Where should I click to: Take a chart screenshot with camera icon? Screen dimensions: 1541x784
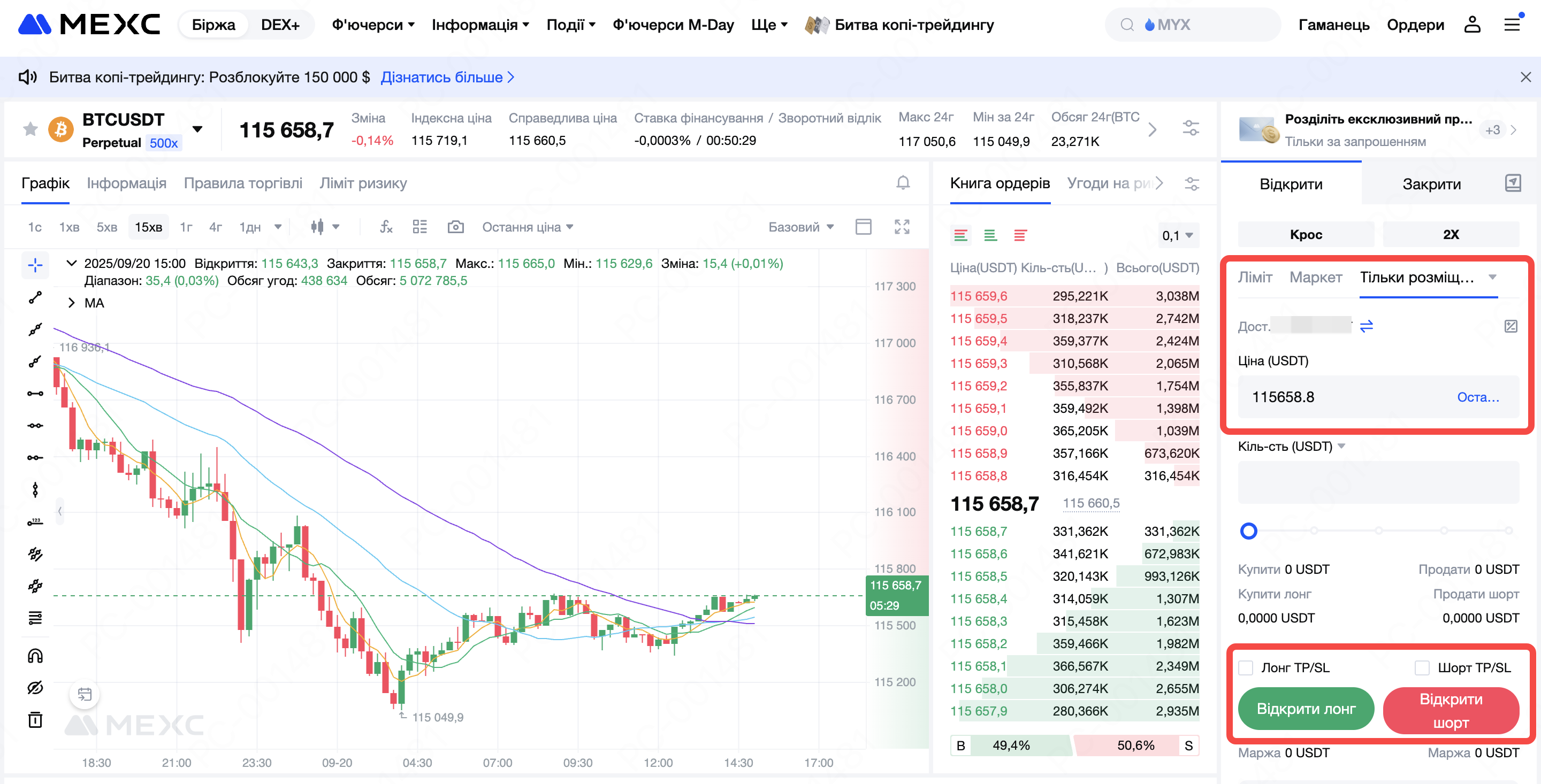[455, 227]
